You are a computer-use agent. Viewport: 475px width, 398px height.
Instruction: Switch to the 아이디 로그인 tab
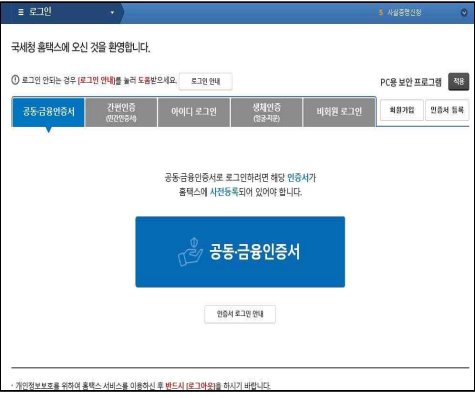coord(194,112)
